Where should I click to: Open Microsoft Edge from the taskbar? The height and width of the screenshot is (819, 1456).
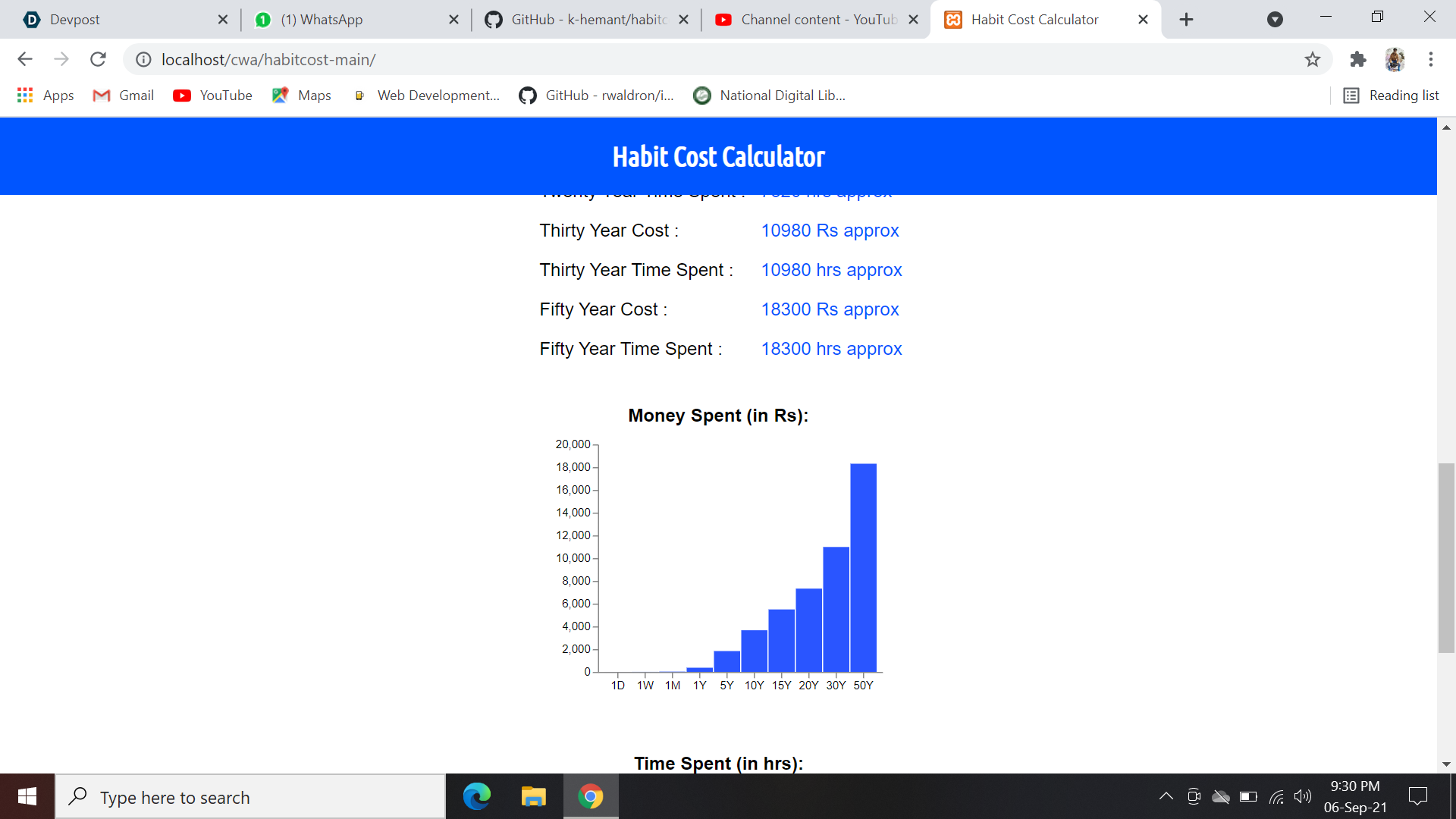tap(477, 796)
